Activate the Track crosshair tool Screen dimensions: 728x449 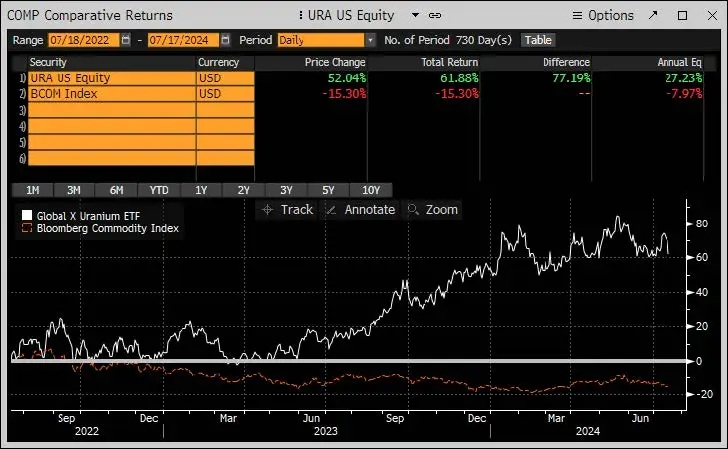[x=286, y=210]
